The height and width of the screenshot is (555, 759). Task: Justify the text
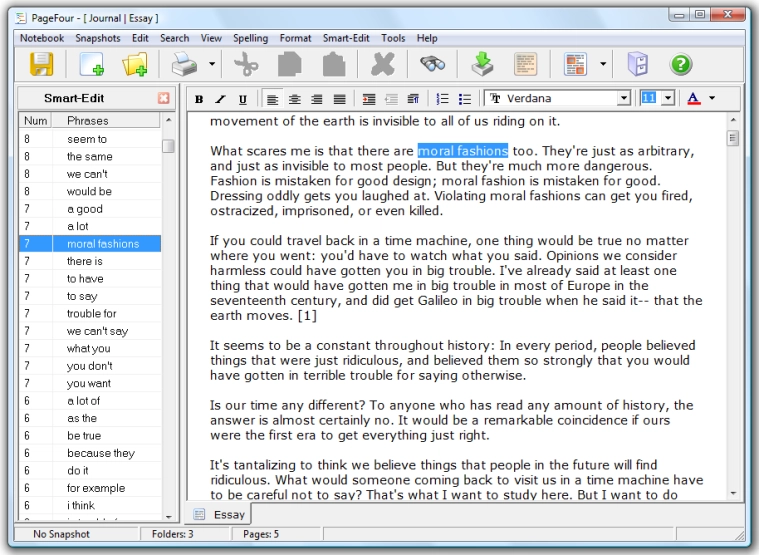339,99
